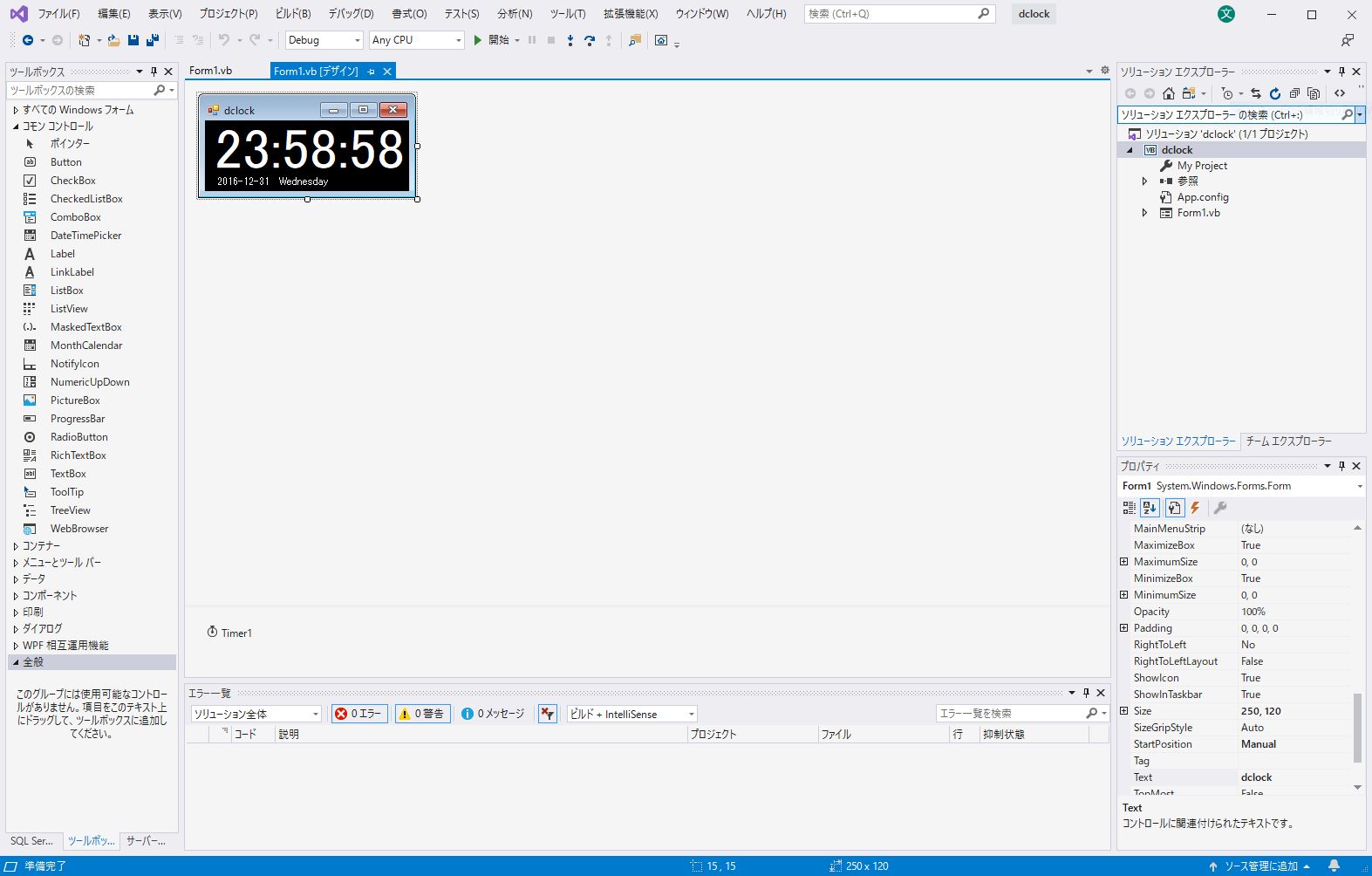The height and width of the screenshot is (876, 1372).
Task: Click the pending changes filter clock icon
Action: 1227,93
